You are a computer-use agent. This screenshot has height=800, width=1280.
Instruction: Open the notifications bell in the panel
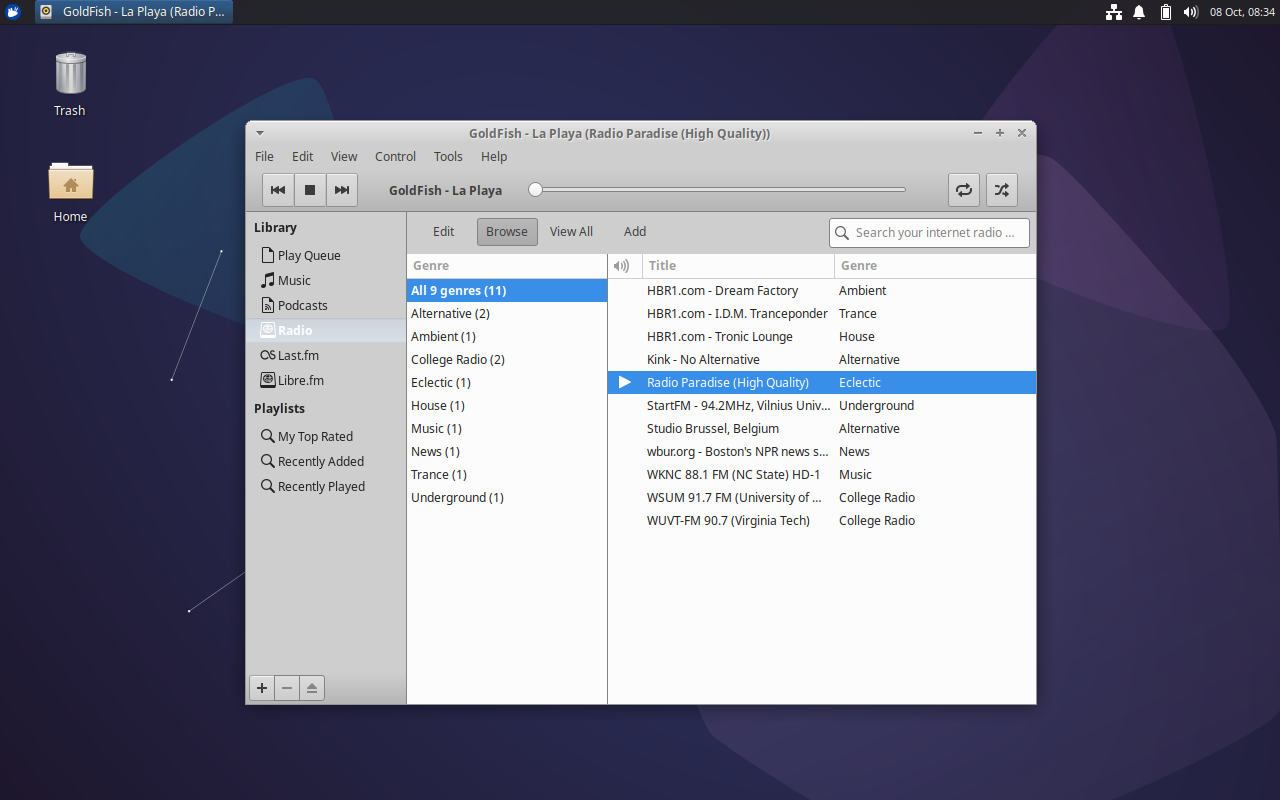click(1139, 12)
